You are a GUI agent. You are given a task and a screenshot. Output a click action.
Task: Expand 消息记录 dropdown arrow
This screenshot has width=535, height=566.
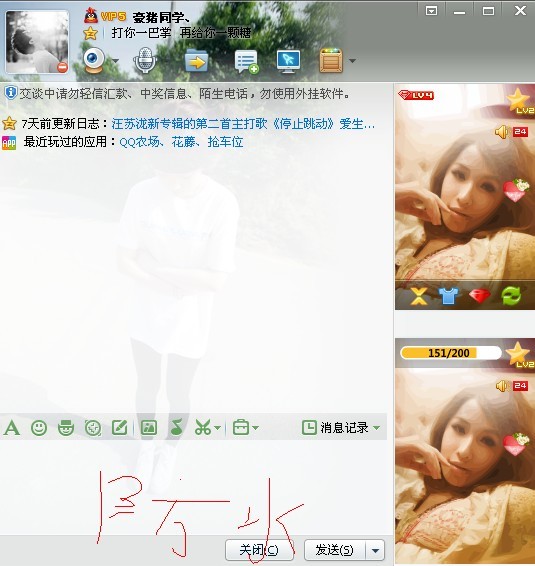tap(377, 428)
